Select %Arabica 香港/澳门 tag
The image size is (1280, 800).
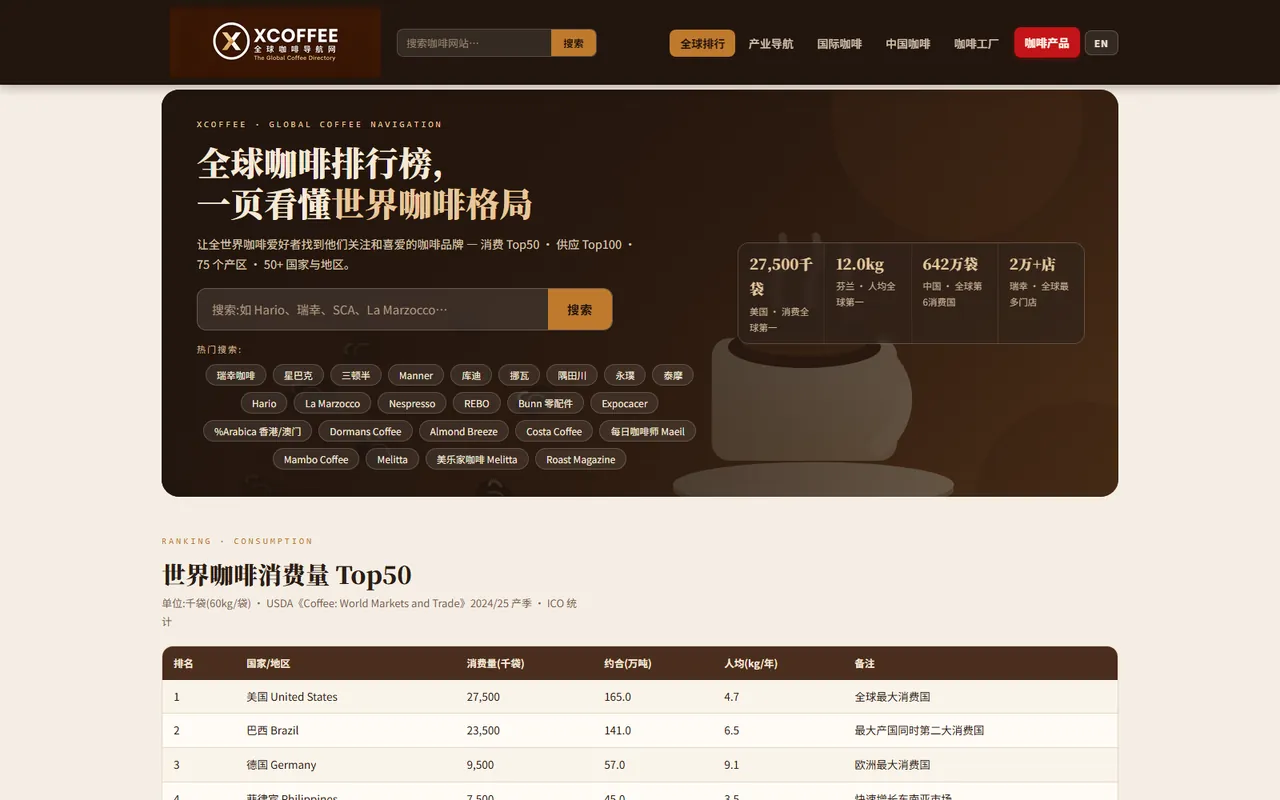click(258, 431)
